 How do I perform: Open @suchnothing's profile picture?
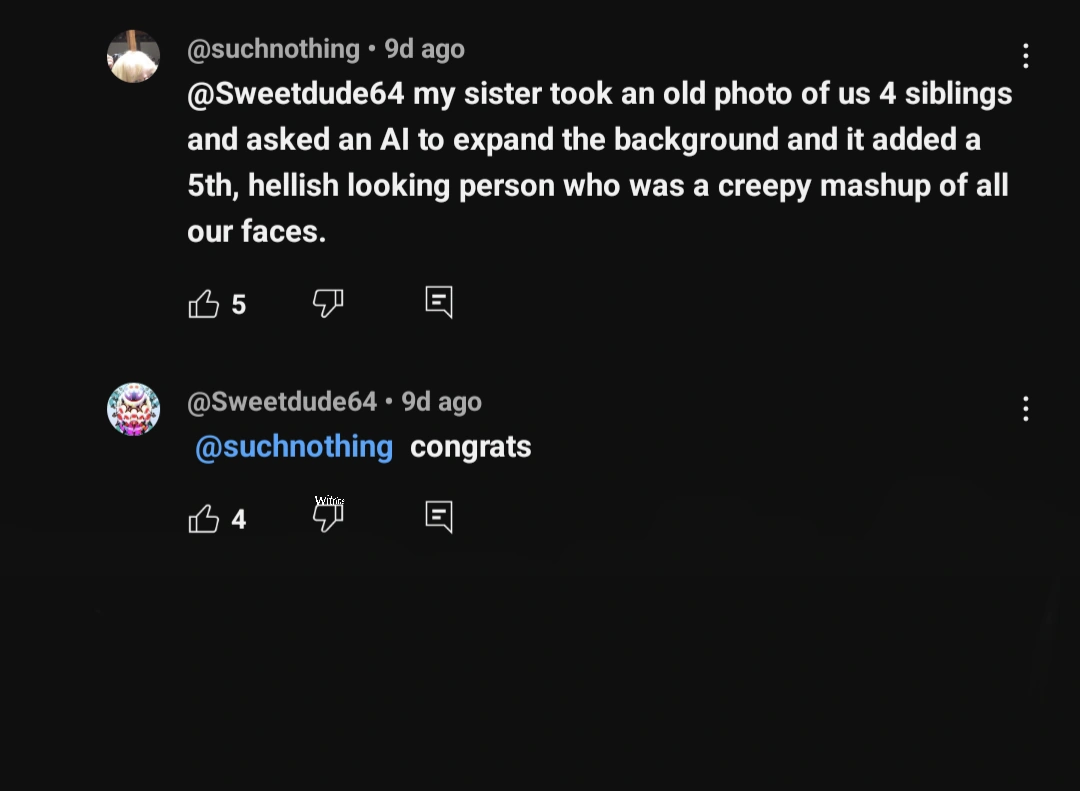tap(134, 56)
